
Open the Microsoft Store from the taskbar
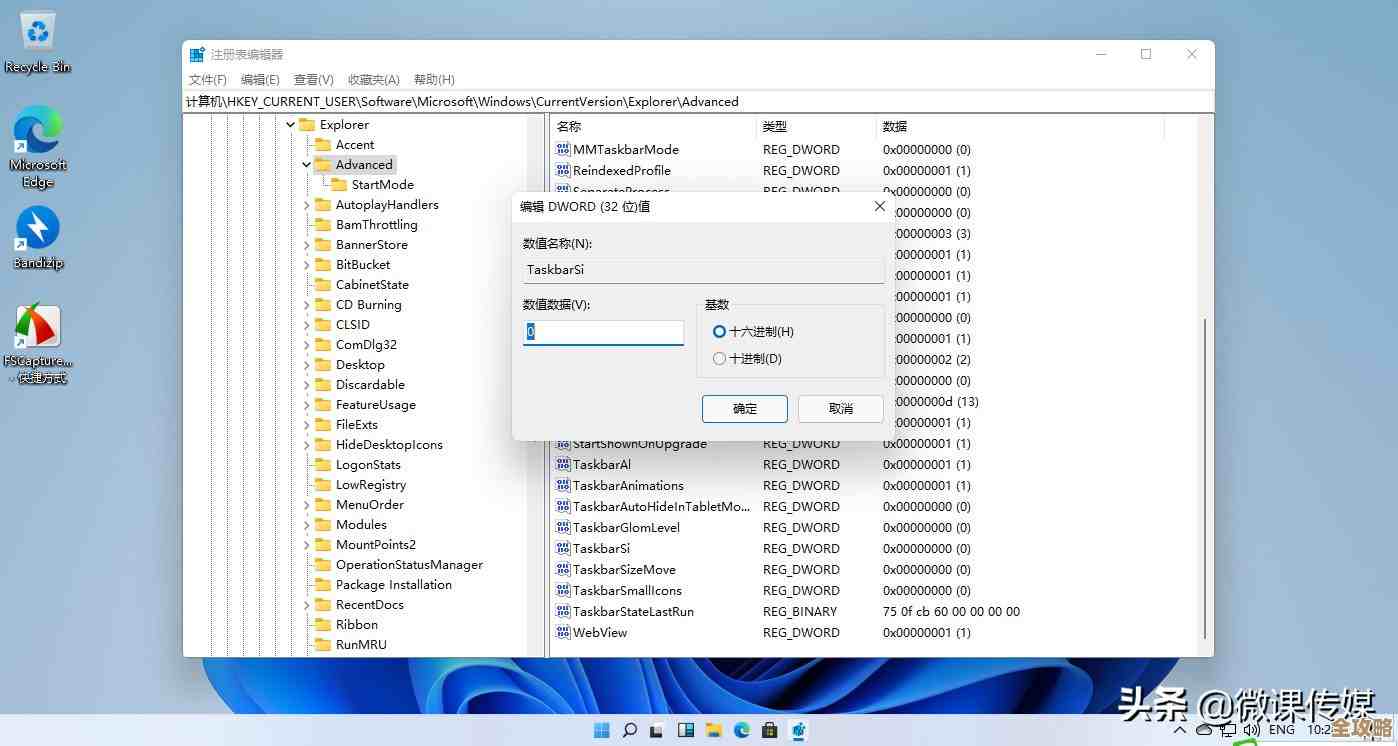769,730
